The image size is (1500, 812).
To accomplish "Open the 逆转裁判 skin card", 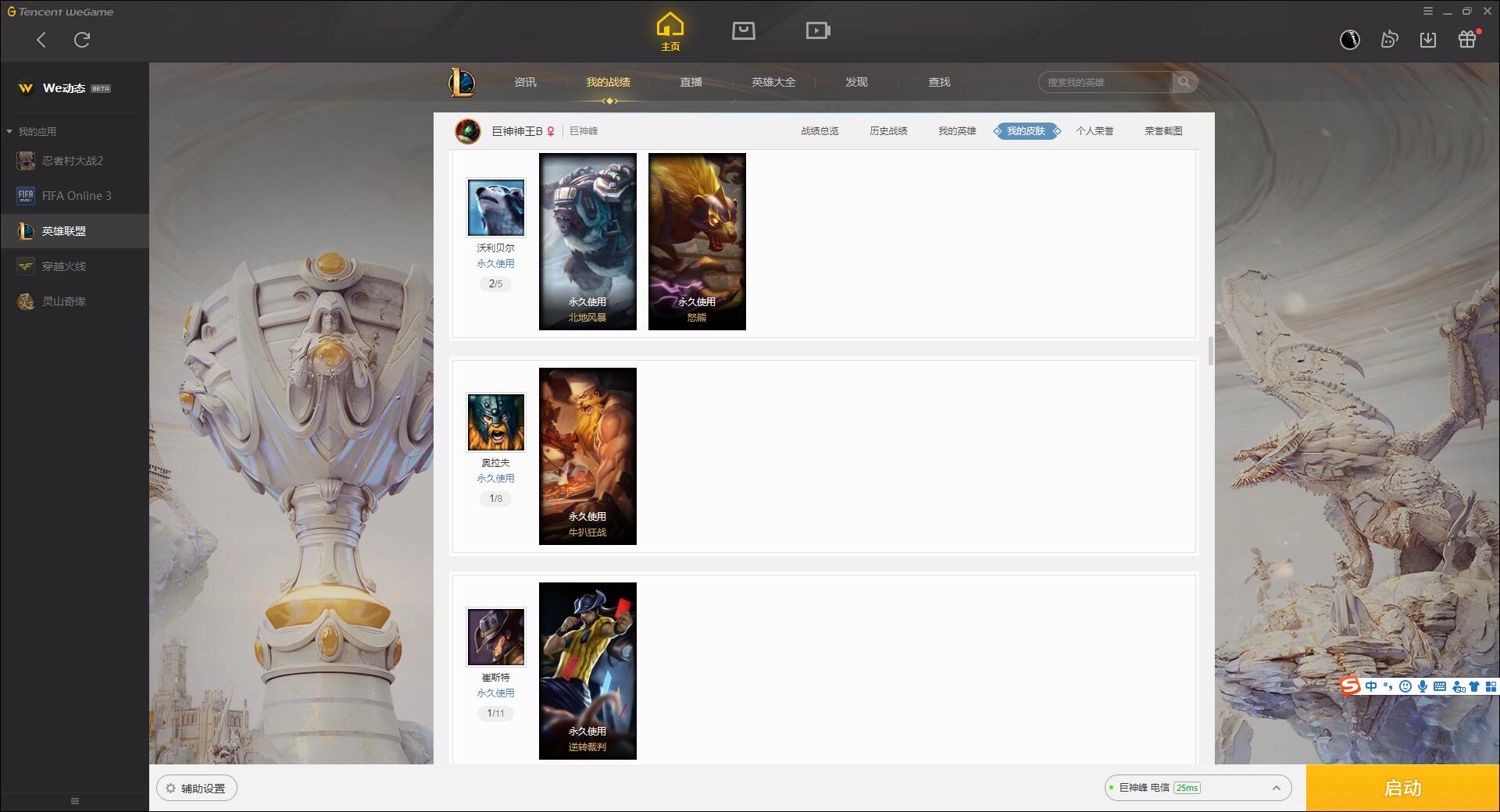I will click(x=587, y=671).
